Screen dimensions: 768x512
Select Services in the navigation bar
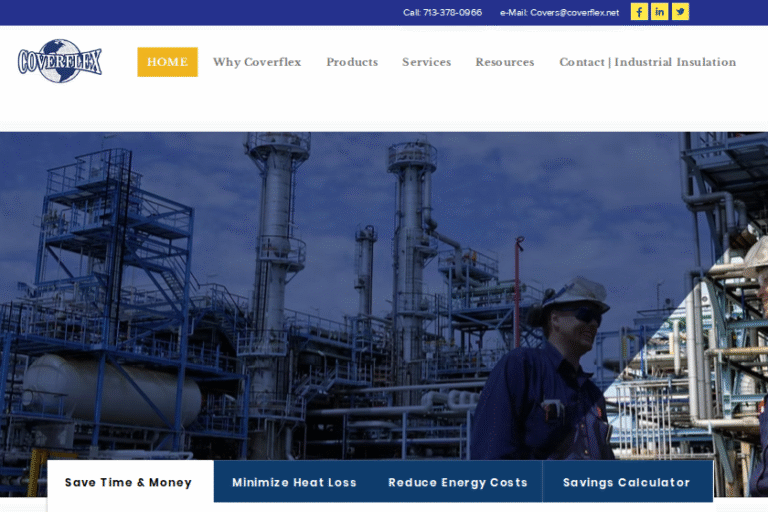(426, 62)
